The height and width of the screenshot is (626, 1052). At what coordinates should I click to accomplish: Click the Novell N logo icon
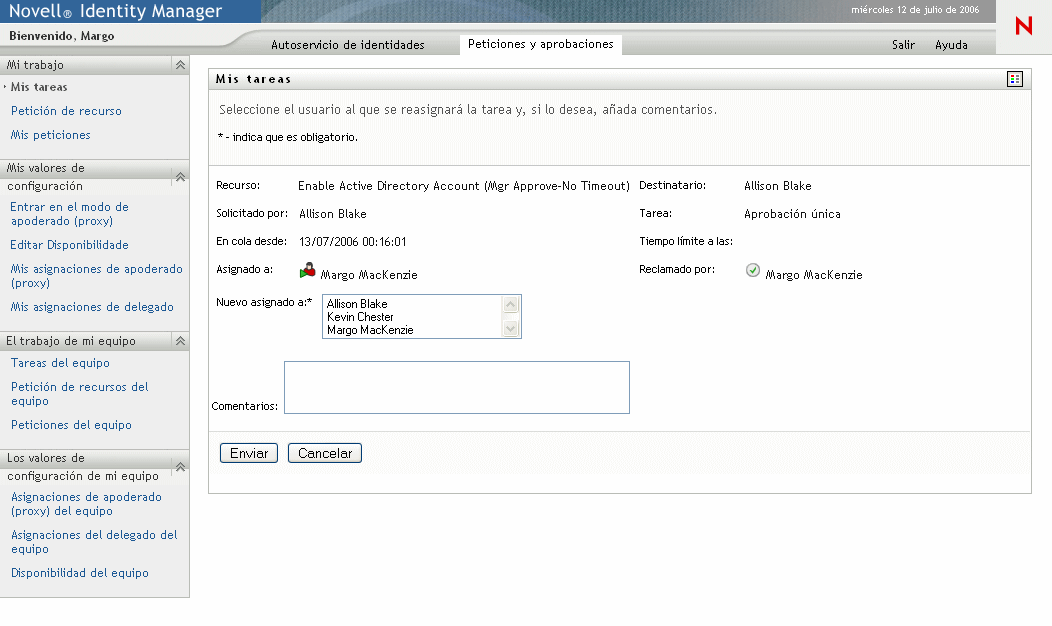(x=1024, y=26)
